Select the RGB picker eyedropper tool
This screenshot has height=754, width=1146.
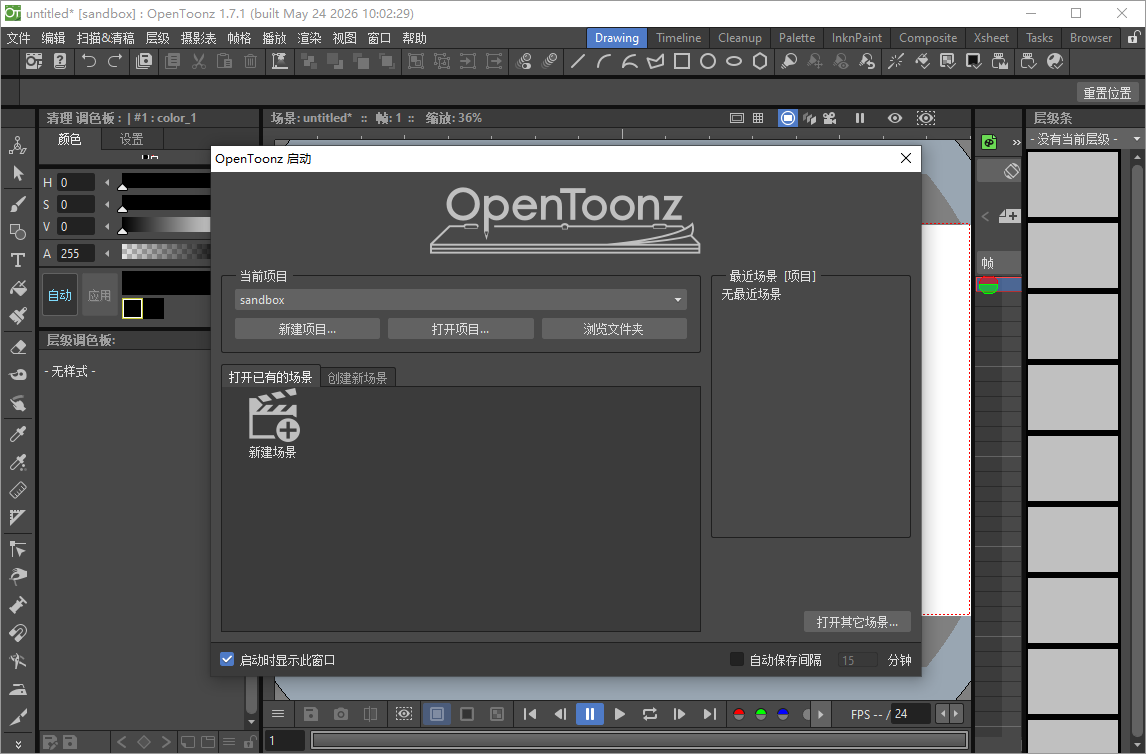[x=18, y=462]
